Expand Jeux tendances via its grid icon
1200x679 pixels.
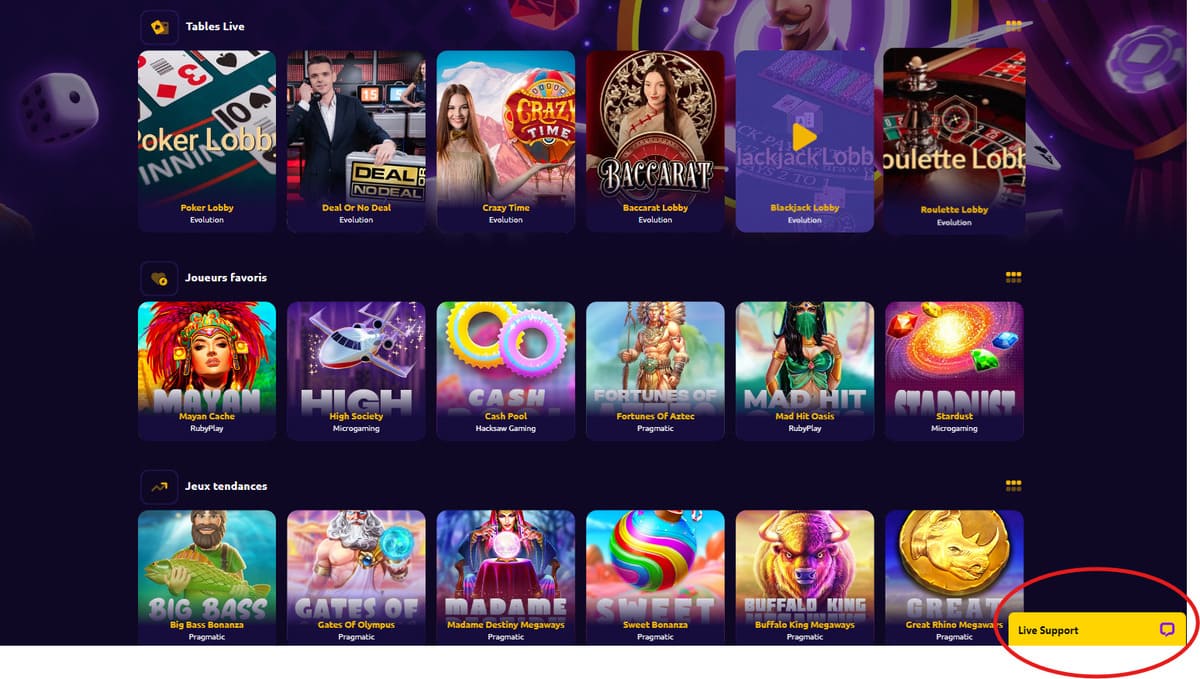point(1013,486)
